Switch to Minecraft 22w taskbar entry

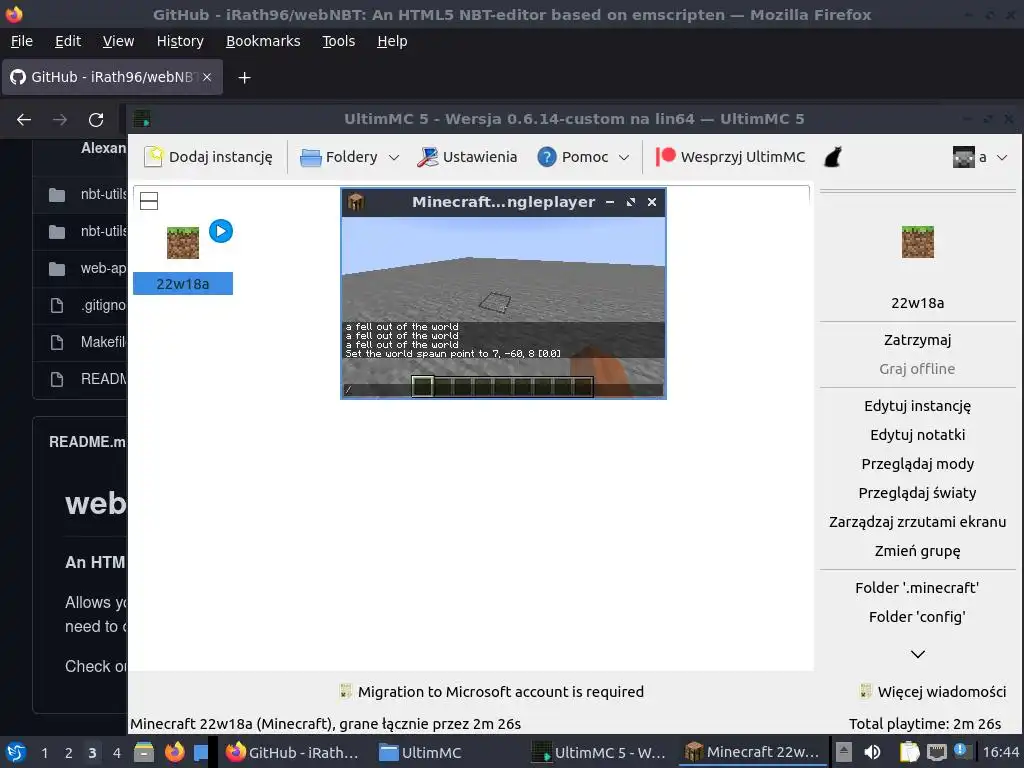(752, 752)
